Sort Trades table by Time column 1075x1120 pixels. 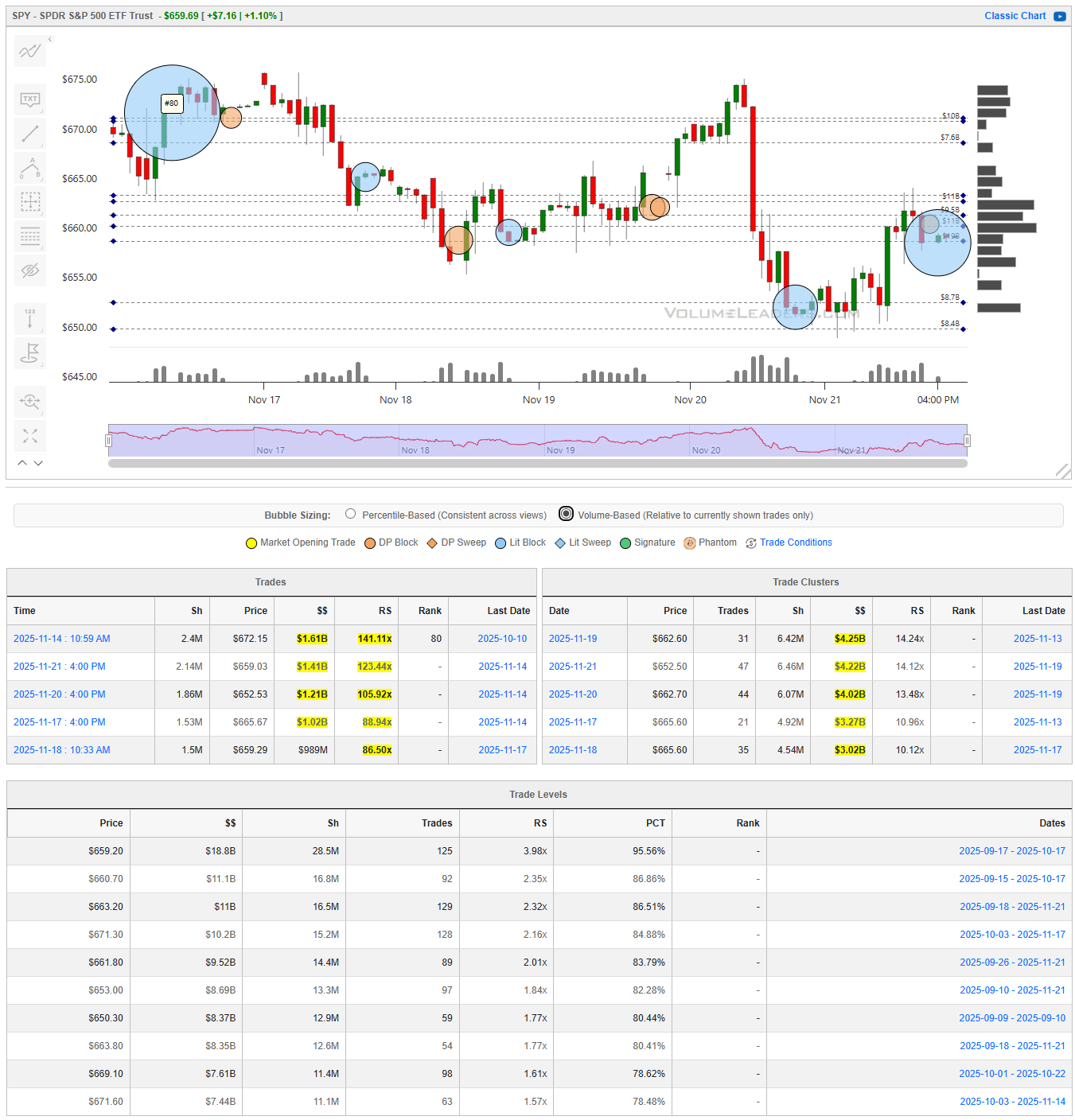tap(81, 611)
